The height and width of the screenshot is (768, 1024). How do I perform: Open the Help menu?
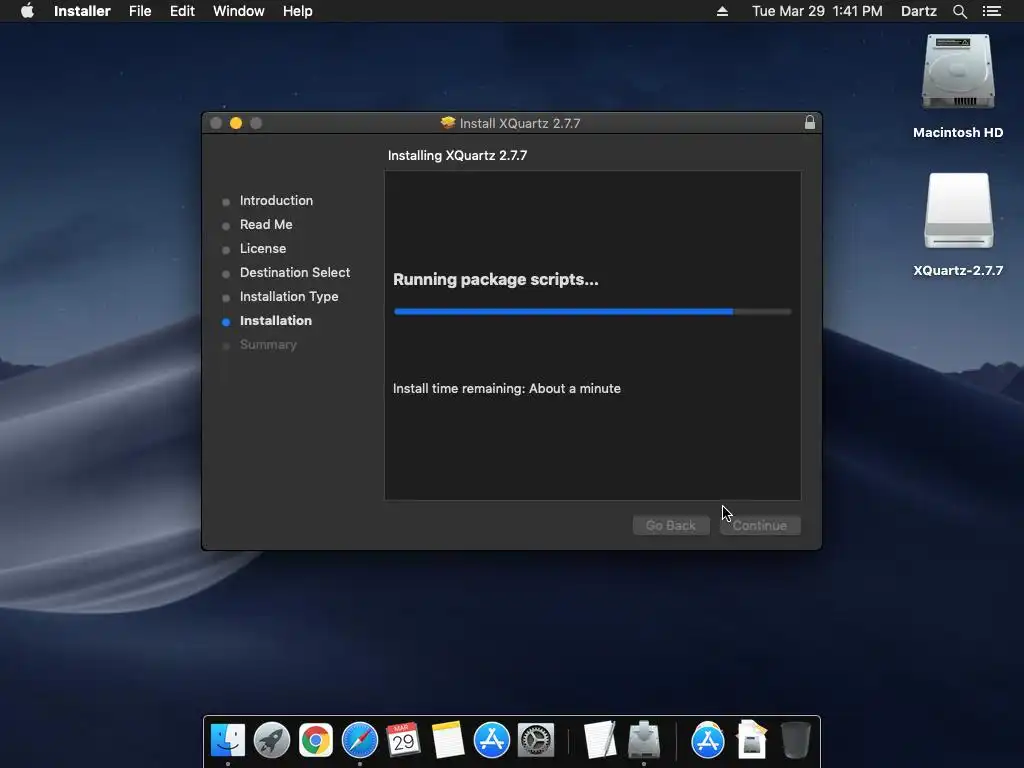[x=297, y=11]
